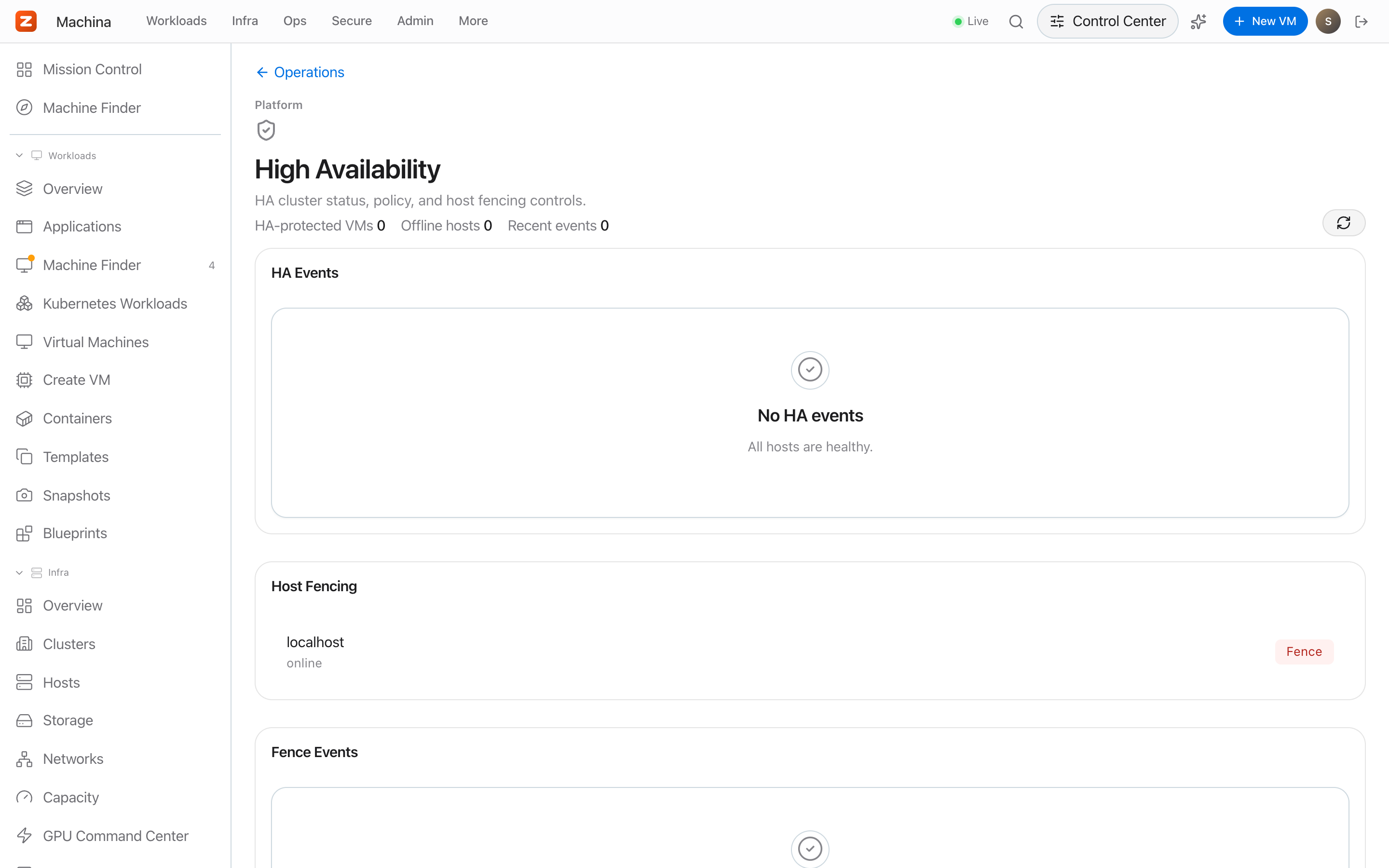Open the Ops top menu

(295, 21)
